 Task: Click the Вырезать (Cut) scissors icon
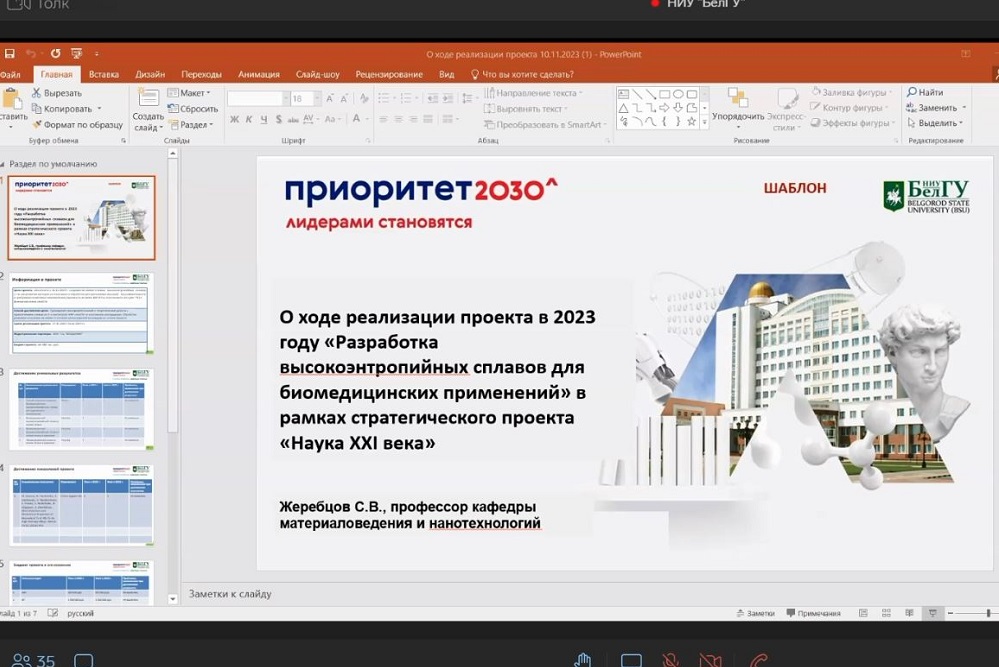point(36,93)
